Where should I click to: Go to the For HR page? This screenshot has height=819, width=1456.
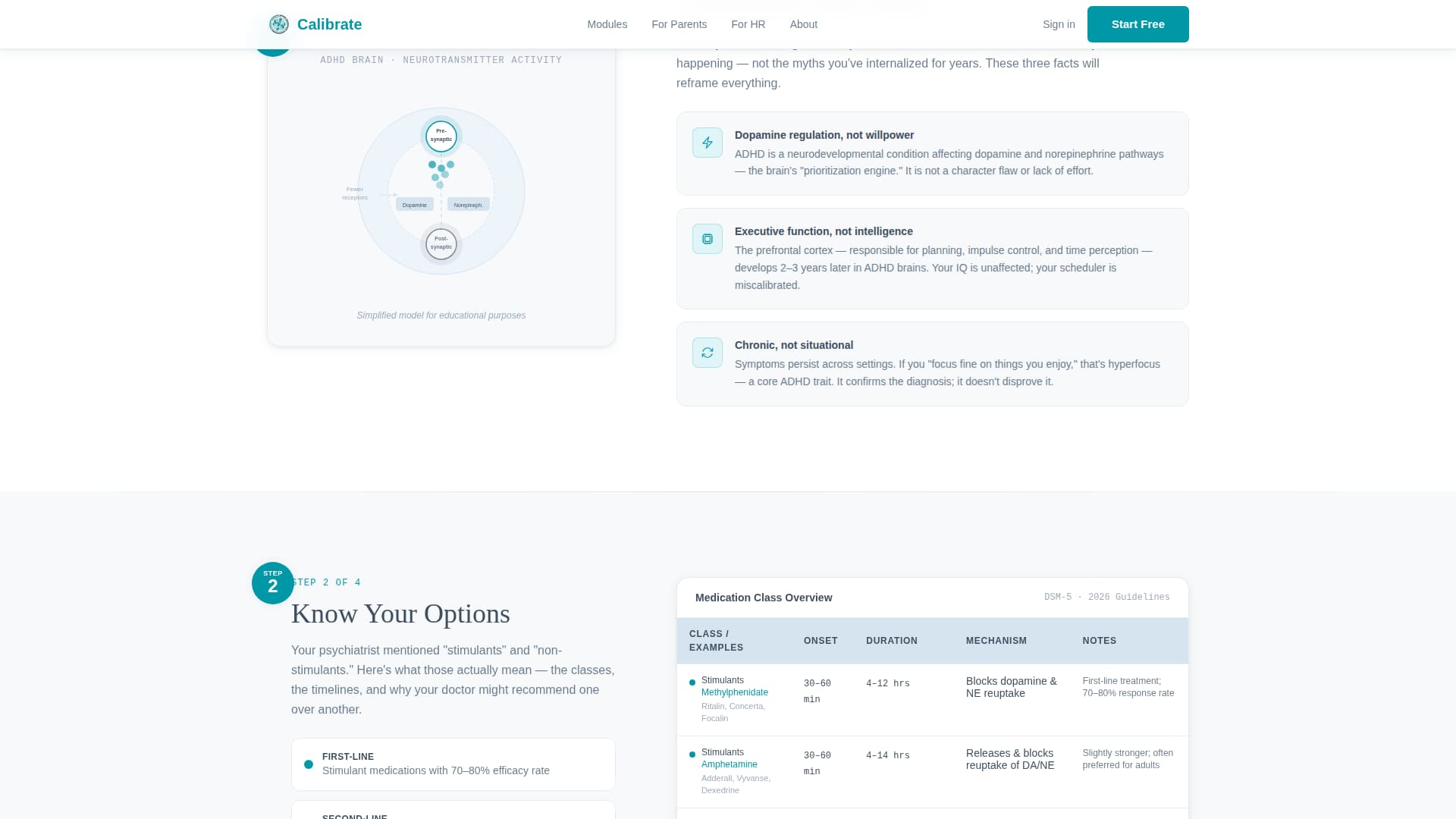point(748,24)
